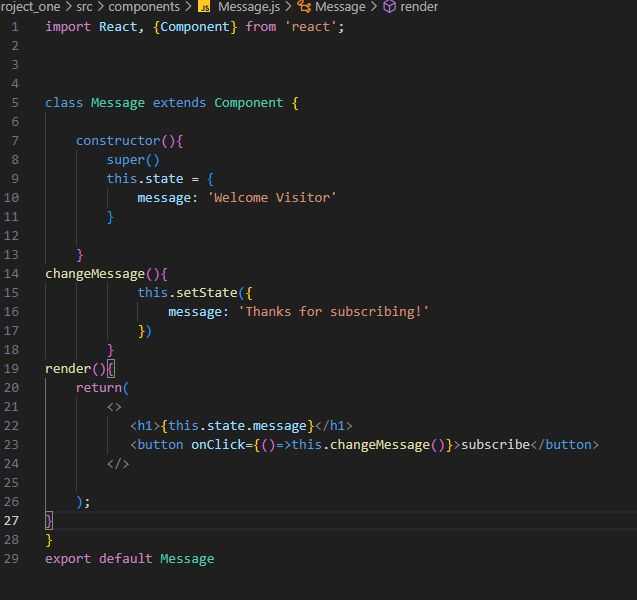
Task: Click the closing '</button>' tag
Action: point(564,445)
